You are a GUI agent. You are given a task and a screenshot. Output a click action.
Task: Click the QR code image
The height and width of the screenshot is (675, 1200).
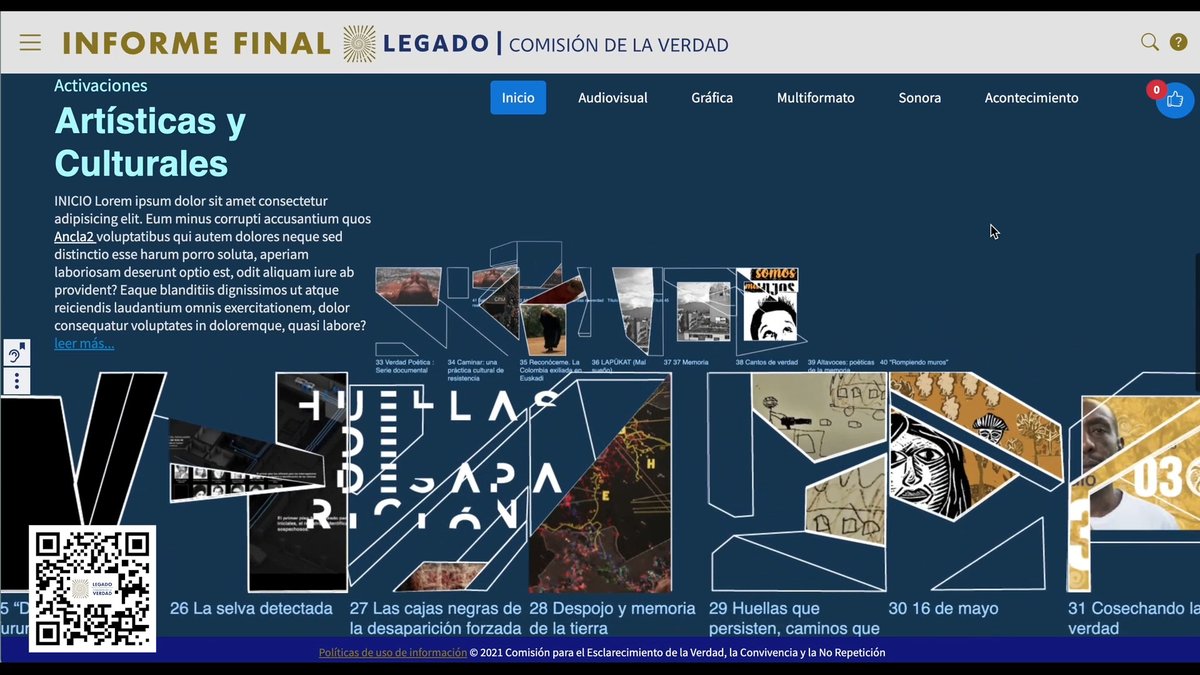(x=92, y=588)
